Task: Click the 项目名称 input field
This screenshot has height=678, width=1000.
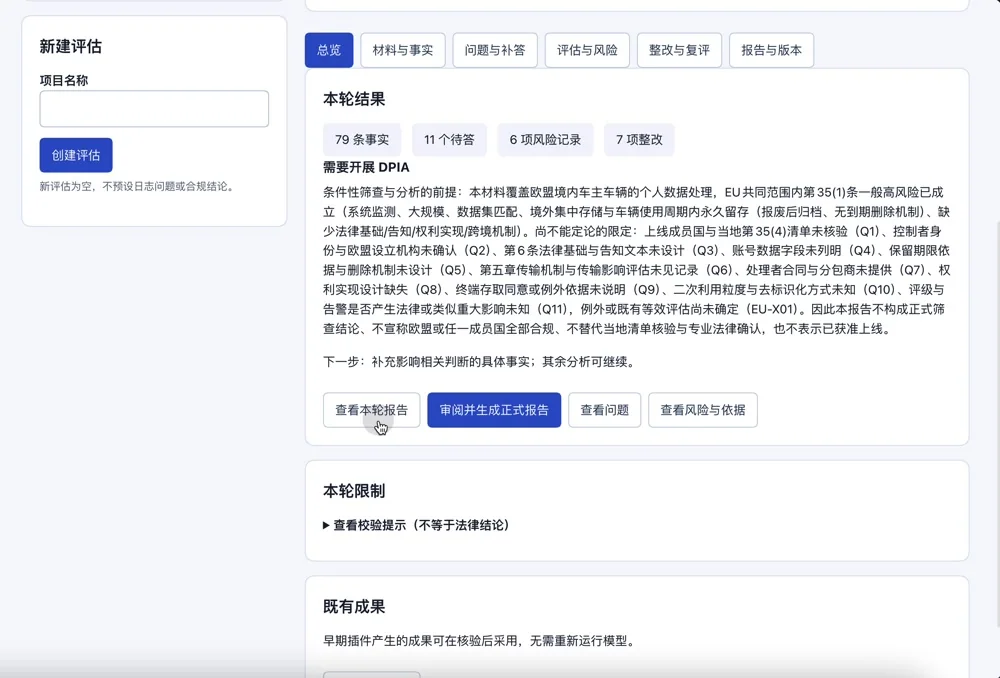Action: (154, 108)
